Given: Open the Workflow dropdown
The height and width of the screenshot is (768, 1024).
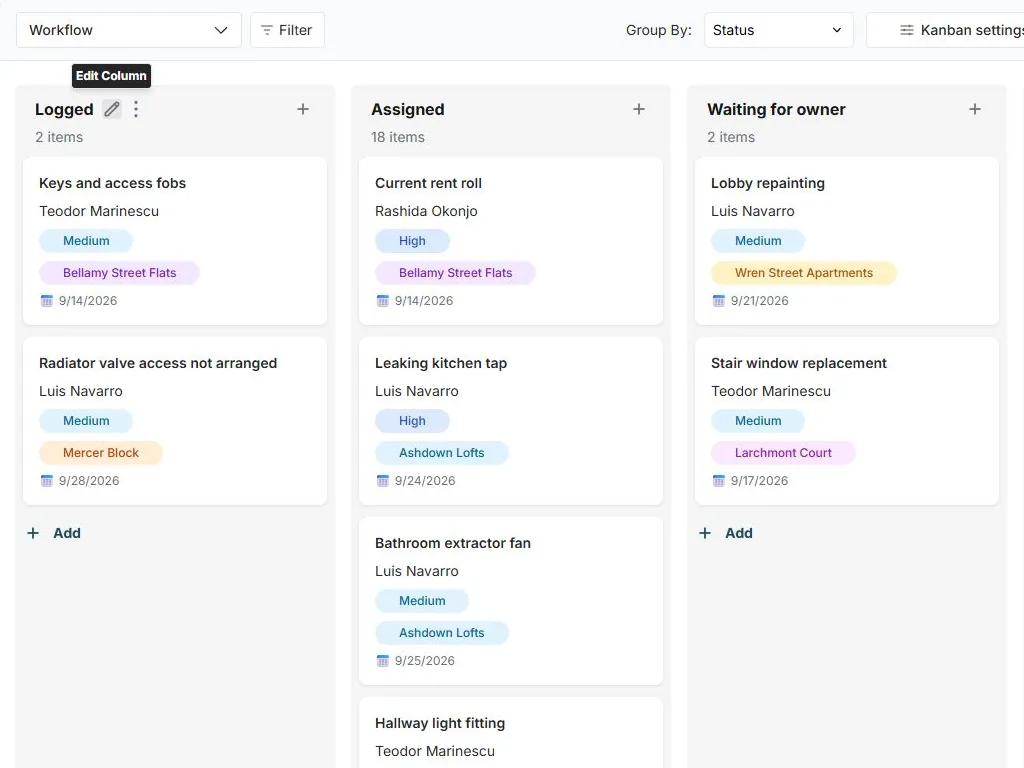Looking at the screenshot, I should [129, 30].
